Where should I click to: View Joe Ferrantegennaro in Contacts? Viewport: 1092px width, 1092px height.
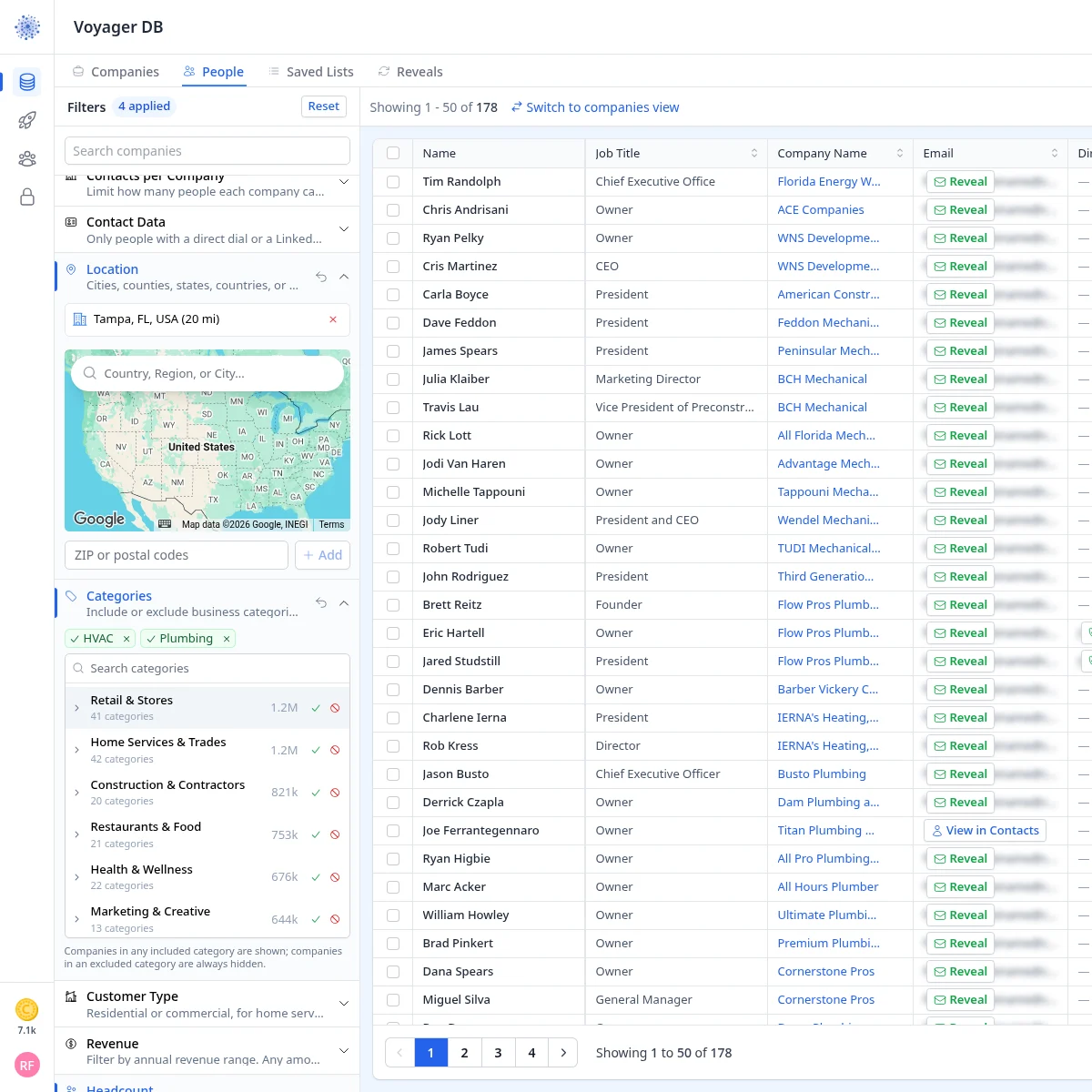coord(985,831)
